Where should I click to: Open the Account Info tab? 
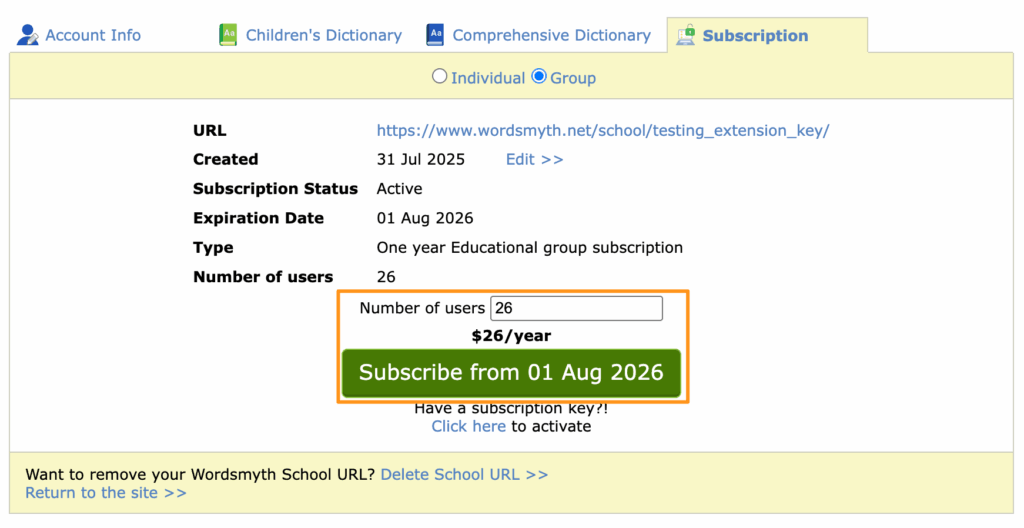click(x=93, y=35)
